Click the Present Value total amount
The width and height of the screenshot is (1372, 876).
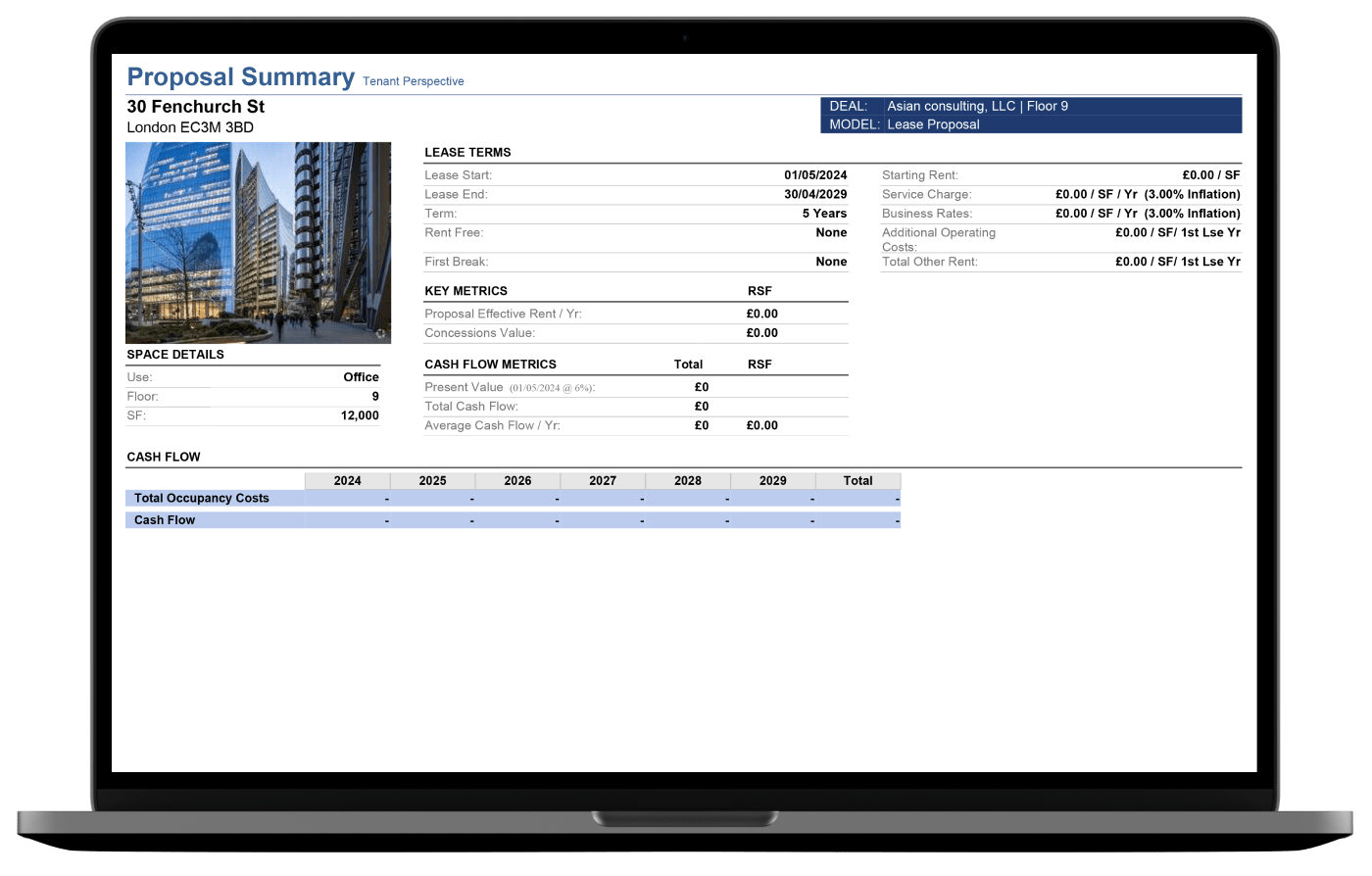pyautogui.click(x=701, y=387)
